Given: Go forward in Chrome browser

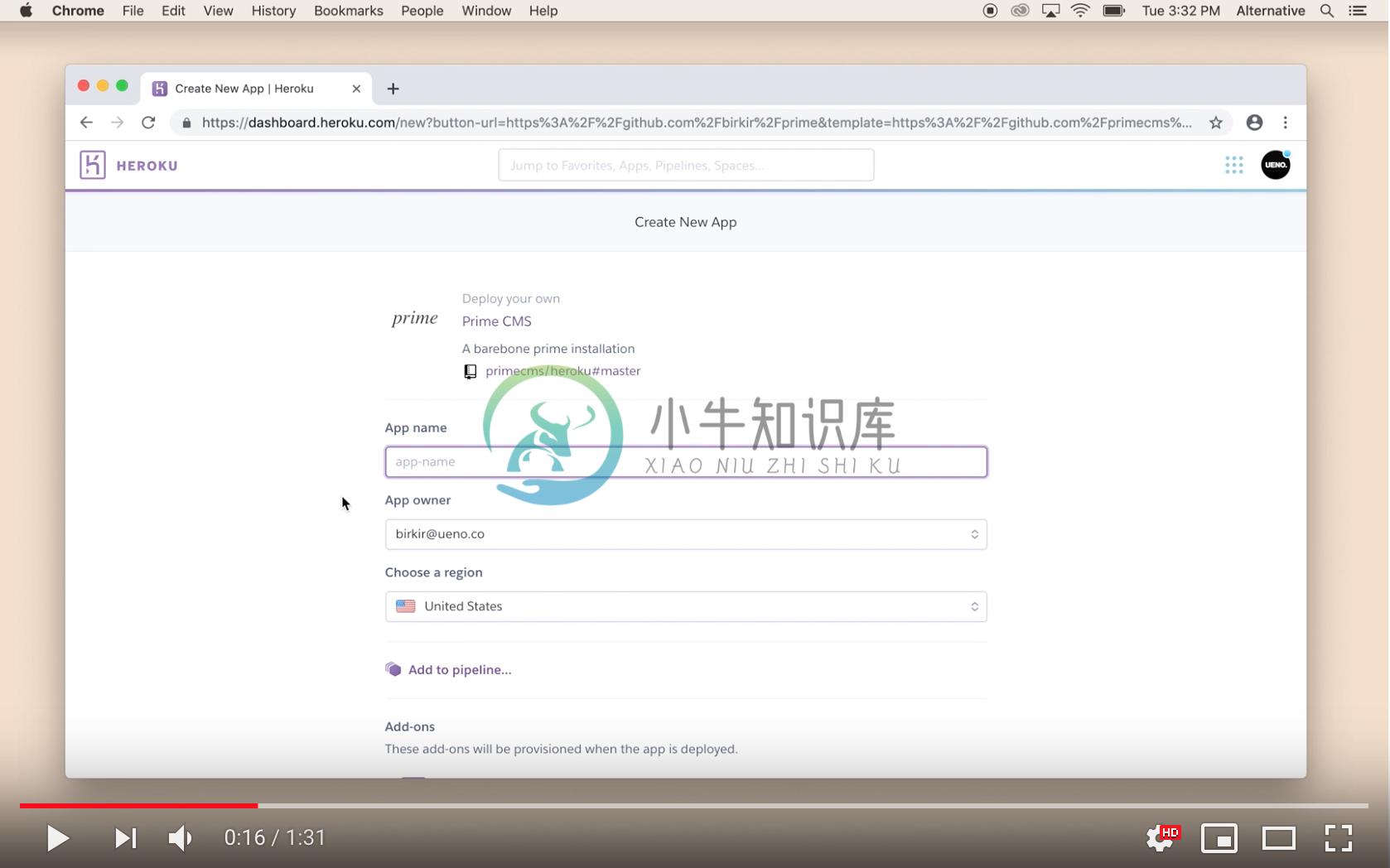Looking at the screenshot, I should tap(117, 123).
